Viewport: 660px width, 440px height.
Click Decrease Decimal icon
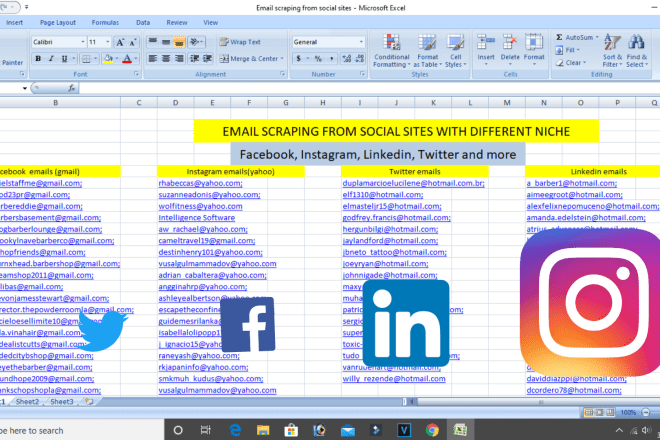tap(360, 59)
